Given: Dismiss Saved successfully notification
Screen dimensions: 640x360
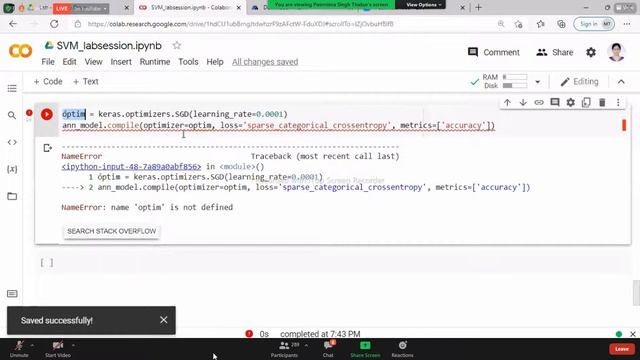Looking at the screenshot, I should (x=164, y=320).
